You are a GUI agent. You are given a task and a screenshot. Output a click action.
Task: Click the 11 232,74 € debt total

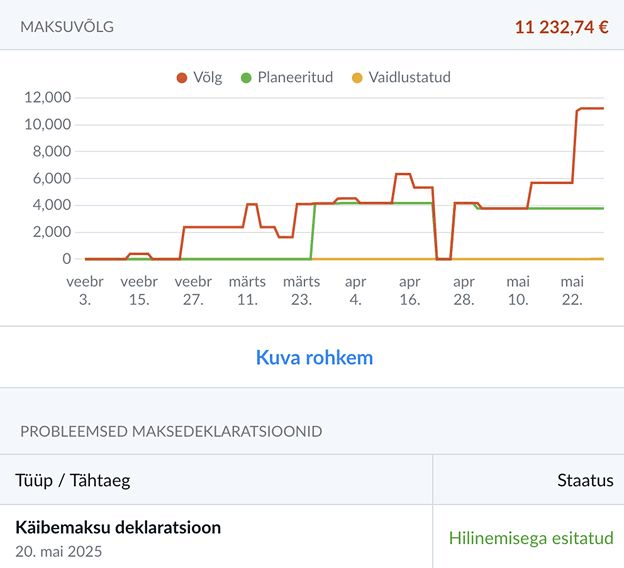tap(561, 27)
